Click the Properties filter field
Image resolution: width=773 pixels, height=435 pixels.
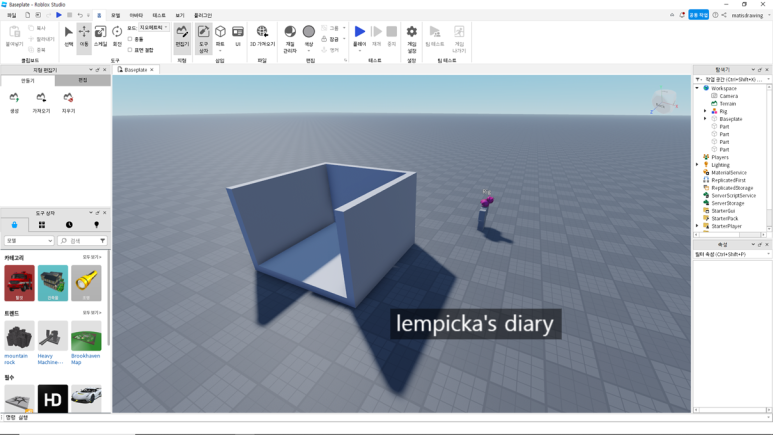click(732, 254)
